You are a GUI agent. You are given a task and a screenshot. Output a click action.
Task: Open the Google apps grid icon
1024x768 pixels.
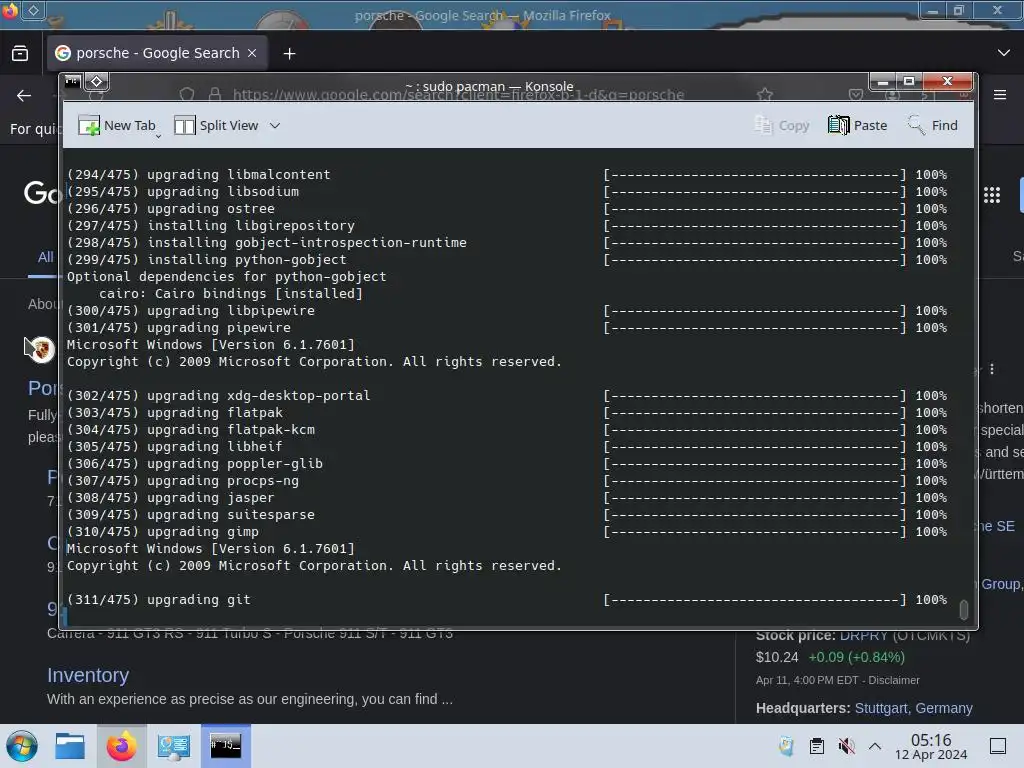pos(991,195)
